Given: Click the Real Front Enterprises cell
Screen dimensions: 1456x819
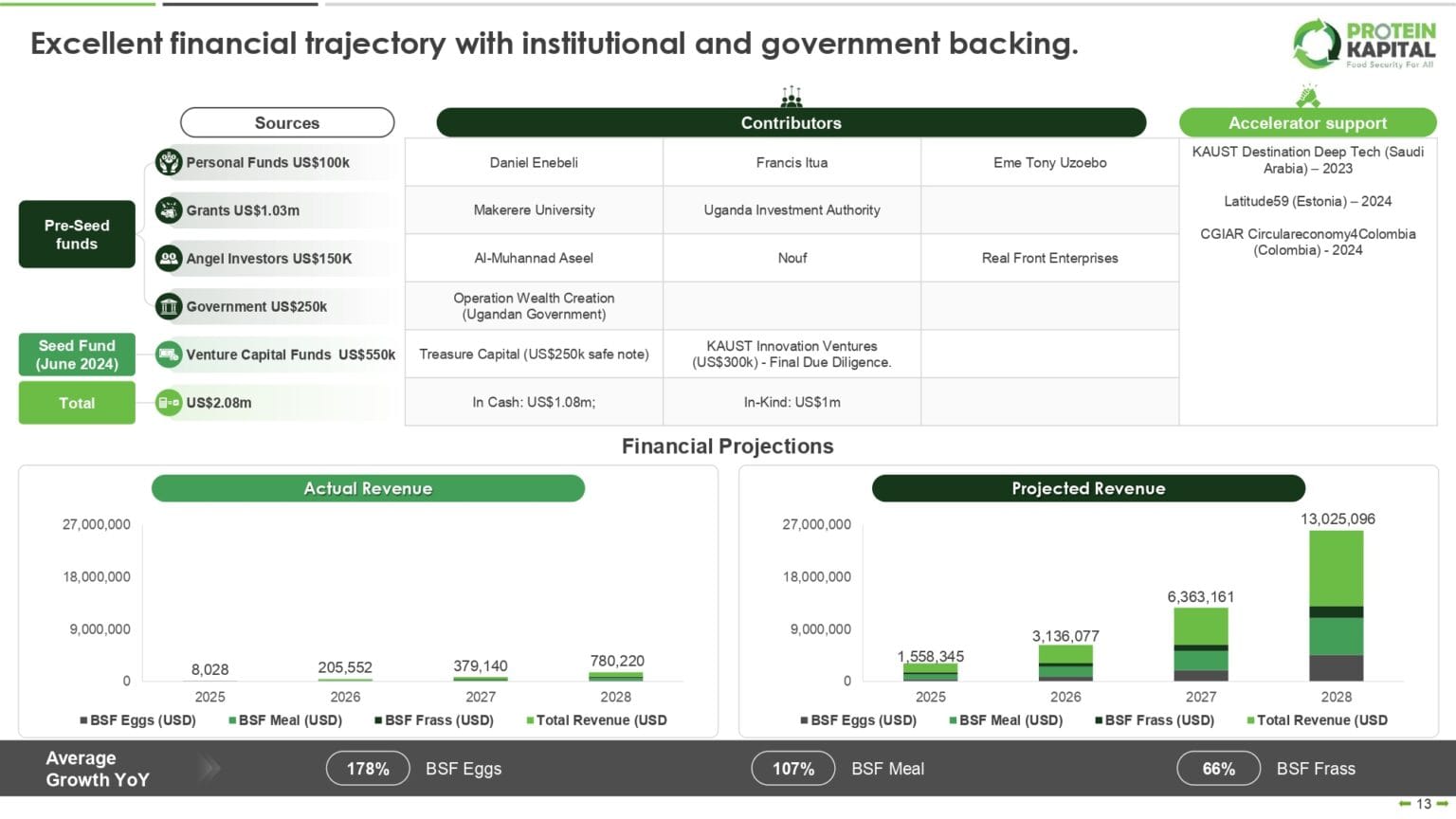Looking at the screenshot, I should coord(1050,258).
